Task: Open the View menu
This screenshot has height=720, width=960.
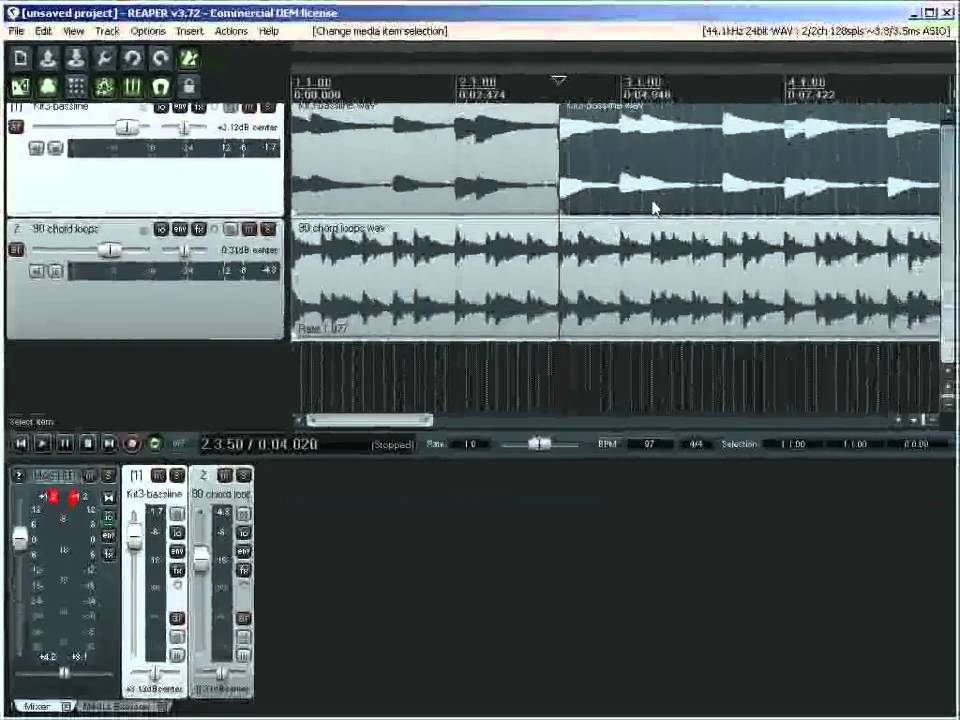Action: pyautogui.click(x=73, y=31)
